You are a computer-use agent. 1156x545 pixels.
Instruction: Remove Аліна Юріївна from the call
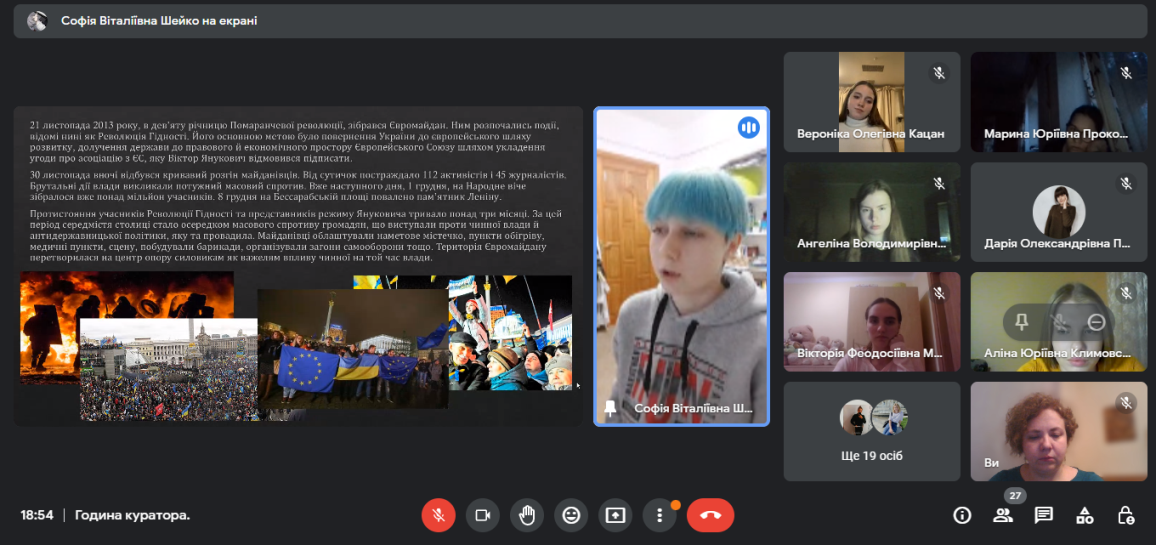1097,321
